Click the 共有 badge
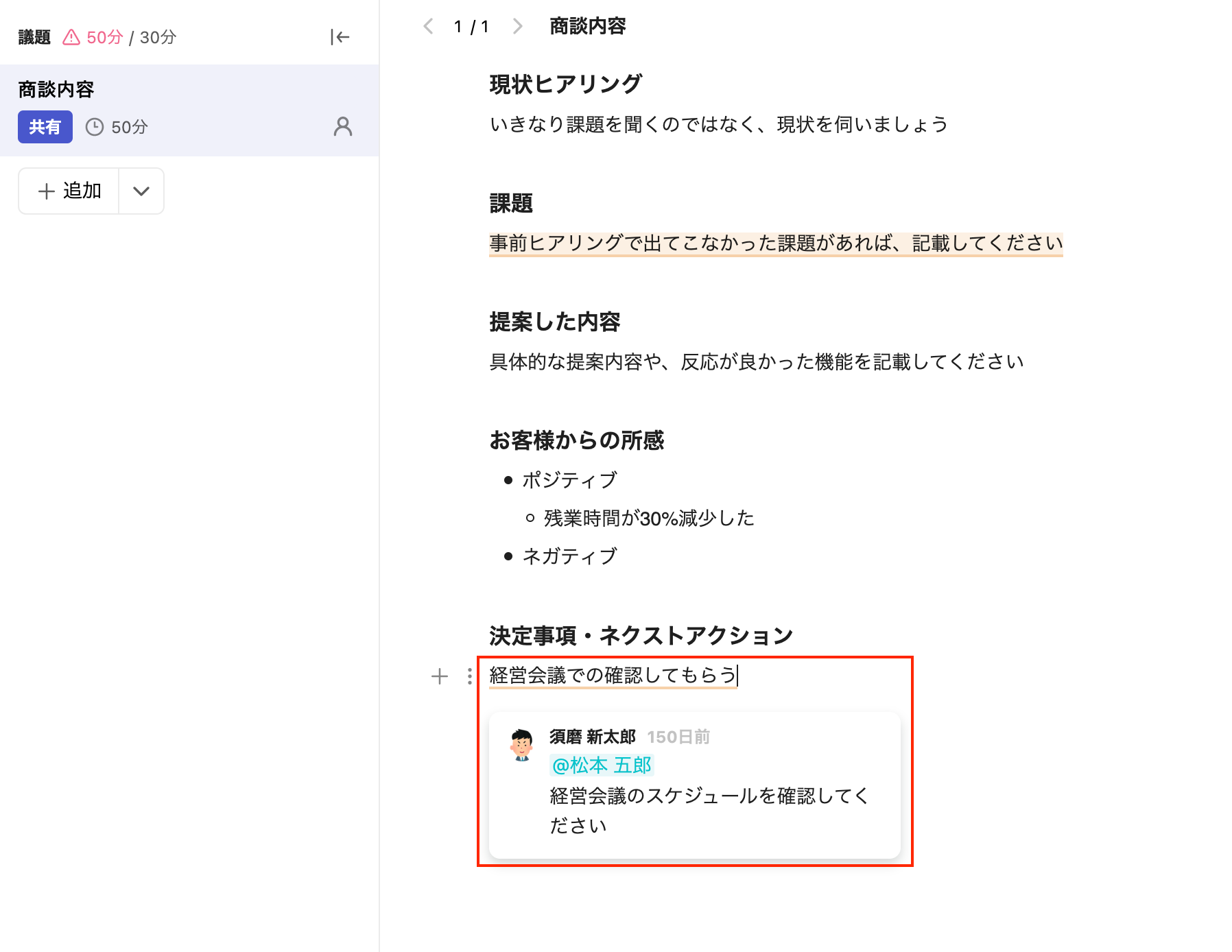This screenshot has width=1232, height=952. point(45,127)
